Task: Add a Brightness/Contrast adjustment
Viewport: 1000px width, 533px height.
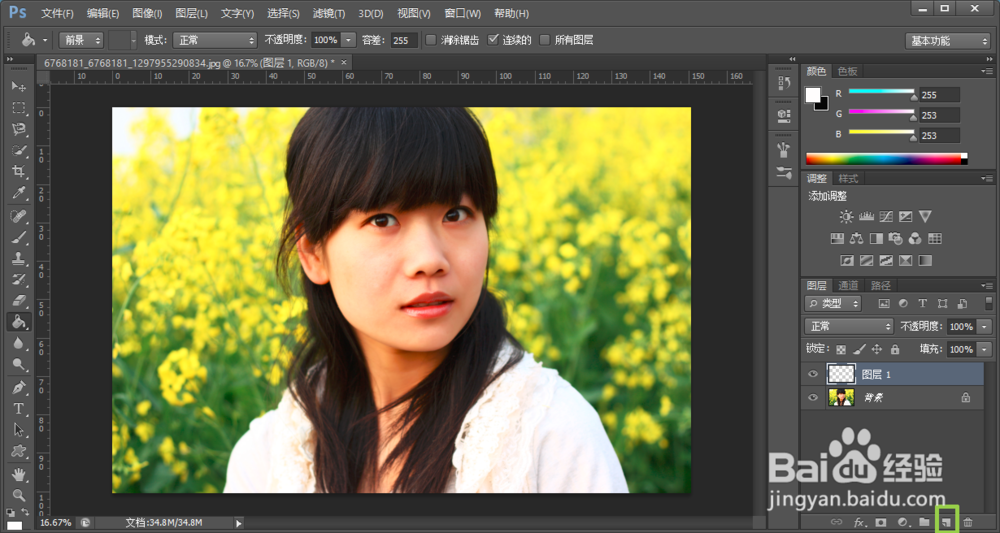Action: click(846, 217)
